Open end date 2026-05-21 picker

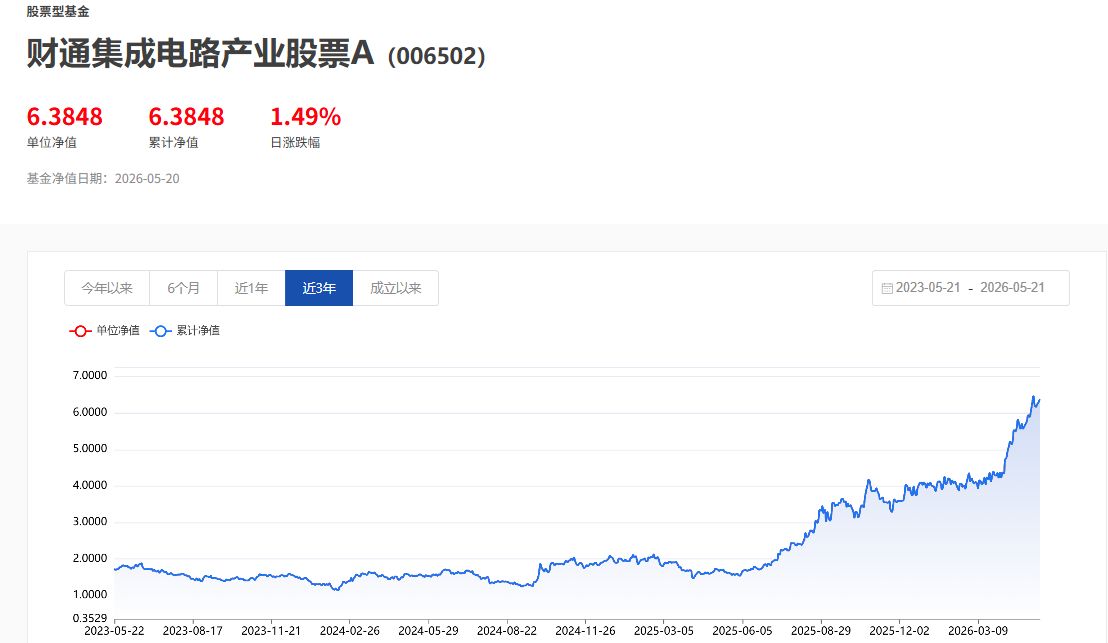click(1012, 288)
